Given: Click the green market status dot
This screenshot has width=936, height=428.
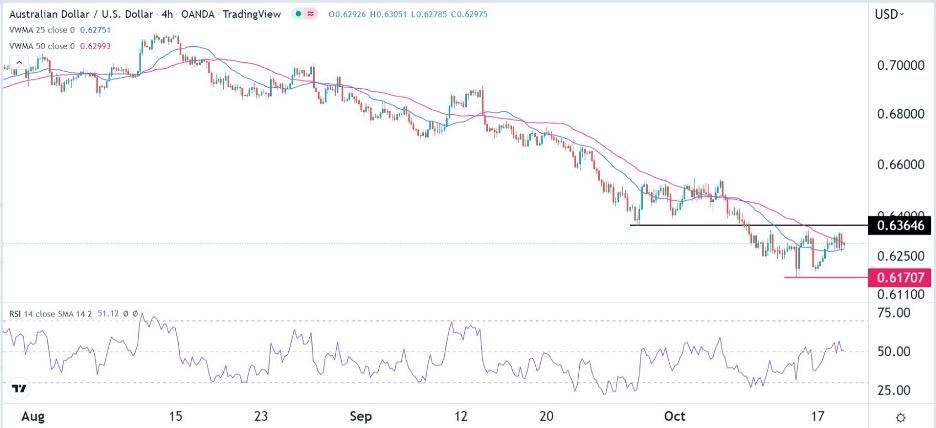Looking at the screenshot, I should (x=297, y=14).
